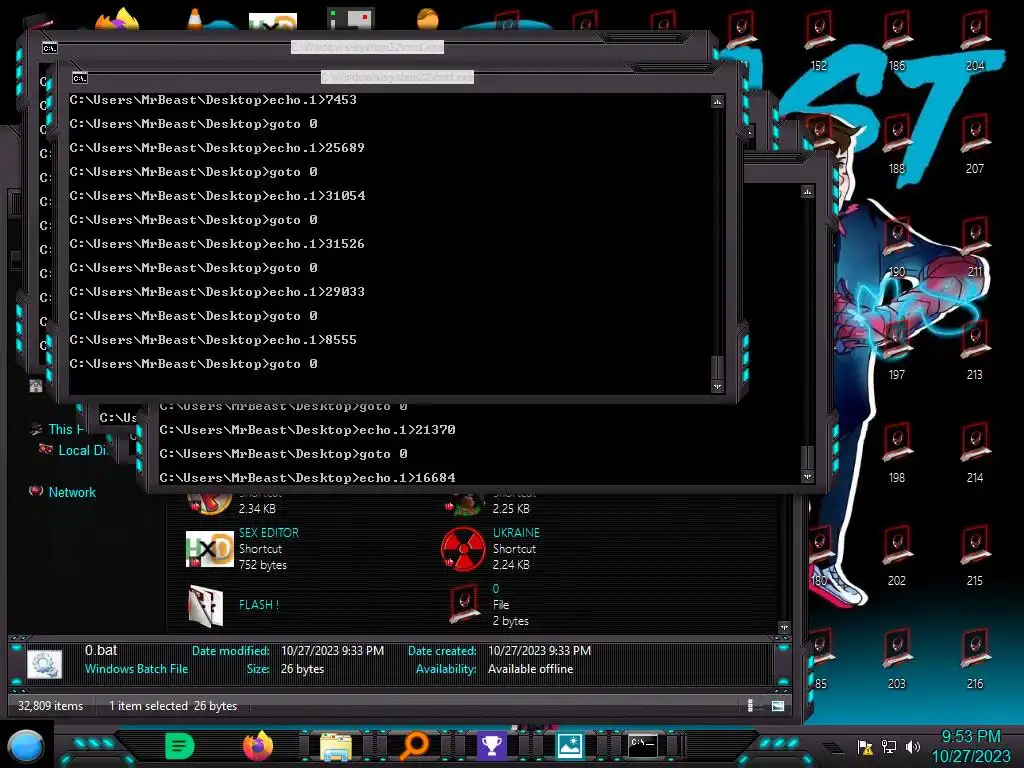Open Firefox from the taskbar
The image size is (1024, 768).
[x=258, y=745]
